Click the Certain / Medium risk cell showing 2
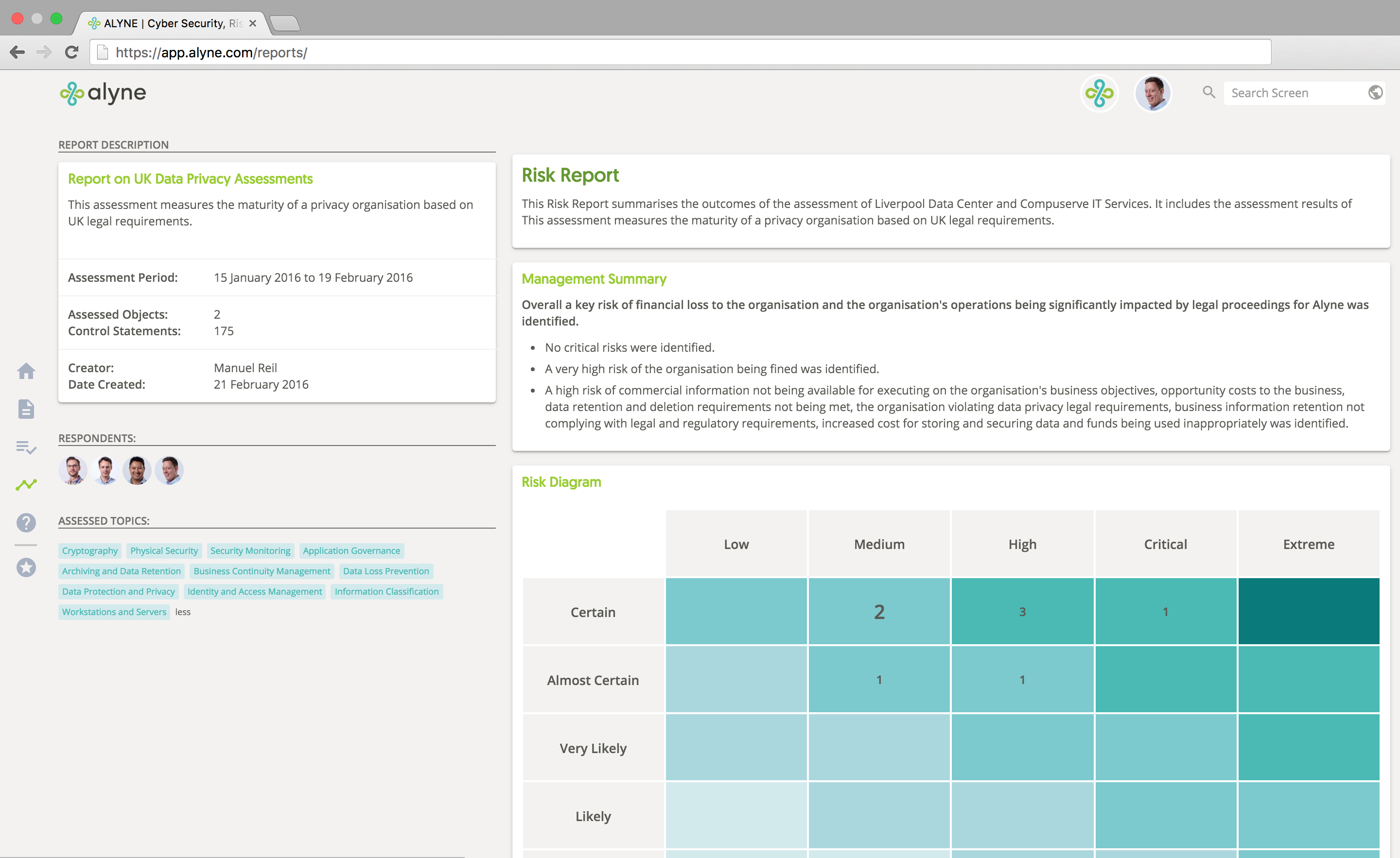 tap(878, 612)
